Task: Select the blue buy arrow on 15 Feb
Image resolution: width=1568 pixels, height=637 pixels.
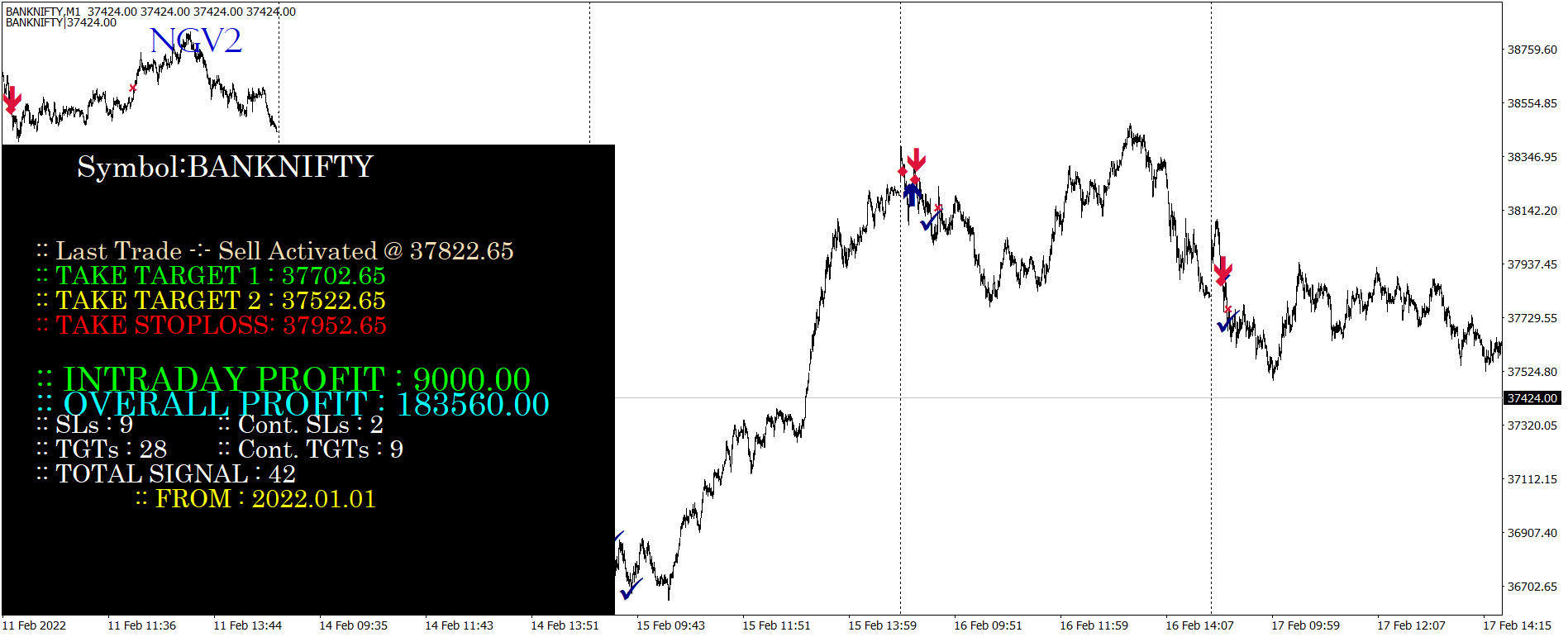Action: click(911, 194)
